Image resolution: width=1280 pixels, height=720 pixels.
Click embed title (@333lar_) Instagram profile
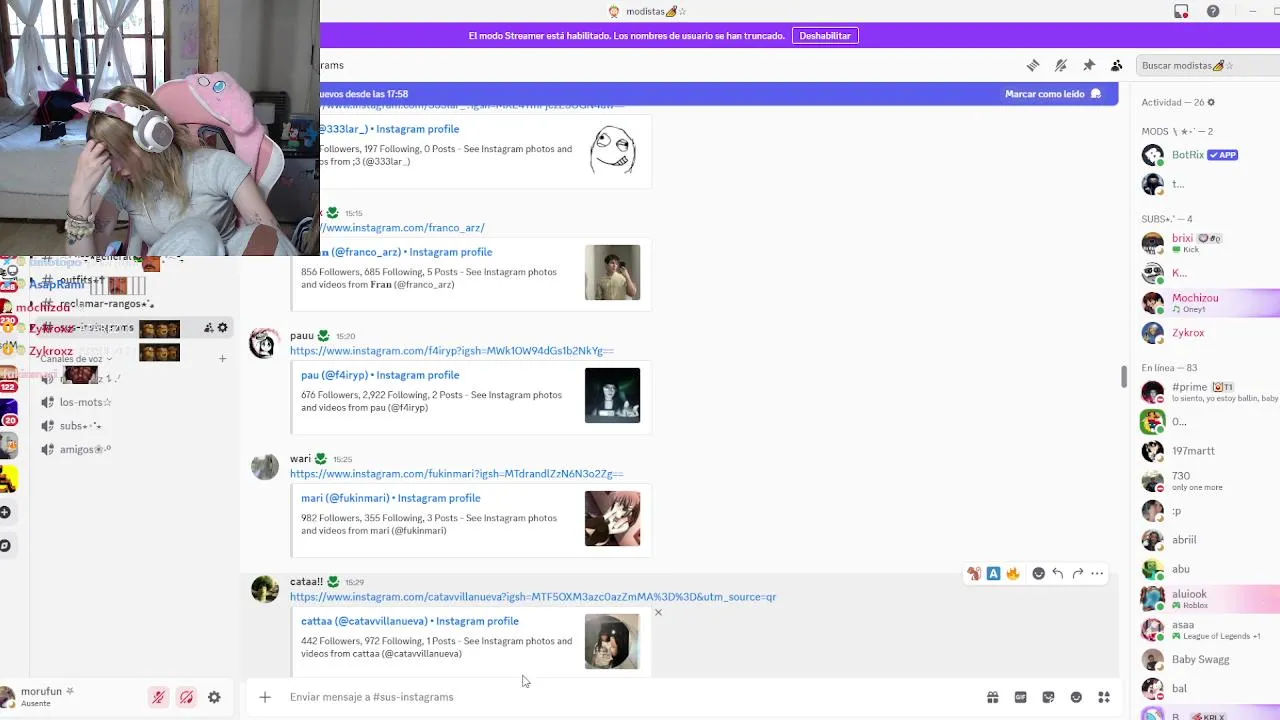point(389,129)
